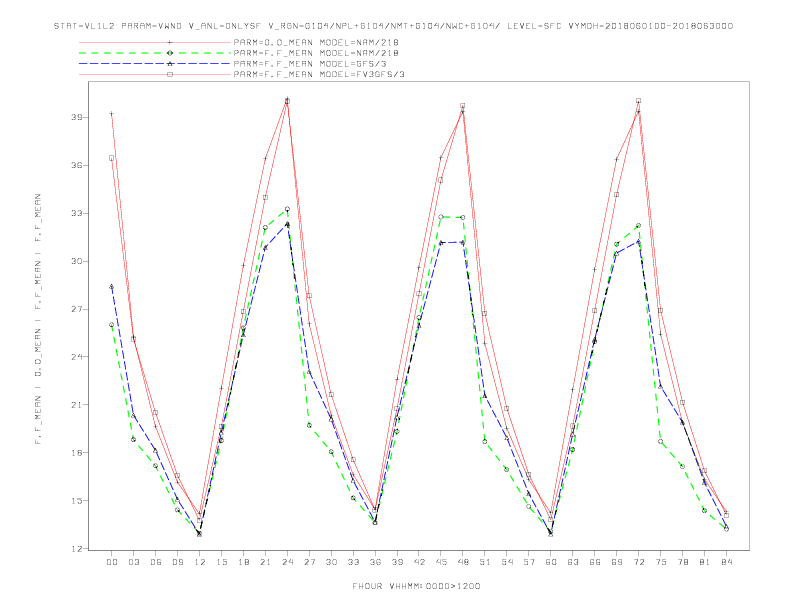The image size is (792, 612).
Task: Click the x-axis tick label 60
Action: coord(551,562)
